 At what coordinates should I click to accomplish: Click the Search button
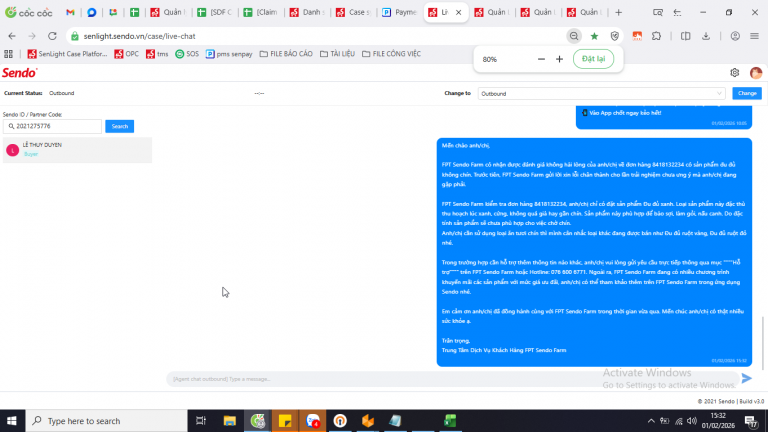pyautogui.click(x=120, y=126)
